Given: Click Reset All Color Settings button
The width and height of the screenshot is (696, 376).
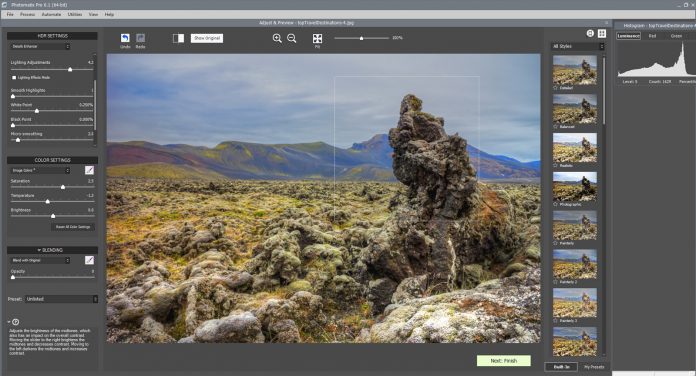Looking at the screenshot, I should point(73,227).
